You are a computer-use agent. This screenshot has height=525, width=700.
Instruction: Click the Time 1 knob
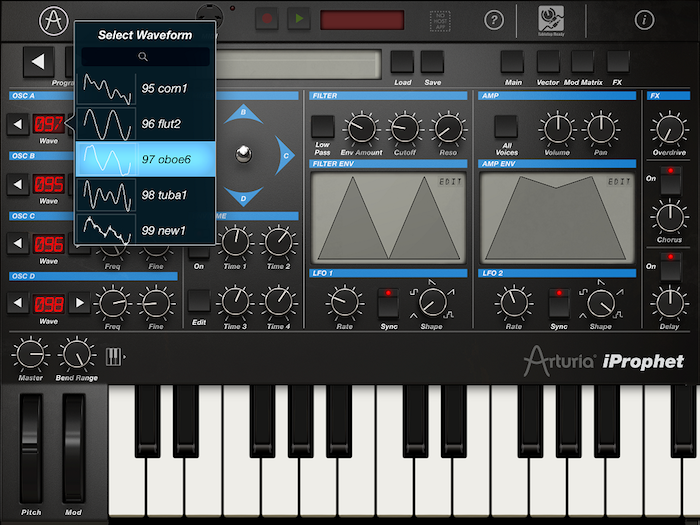pyautogui.click(x=235, y=242)
